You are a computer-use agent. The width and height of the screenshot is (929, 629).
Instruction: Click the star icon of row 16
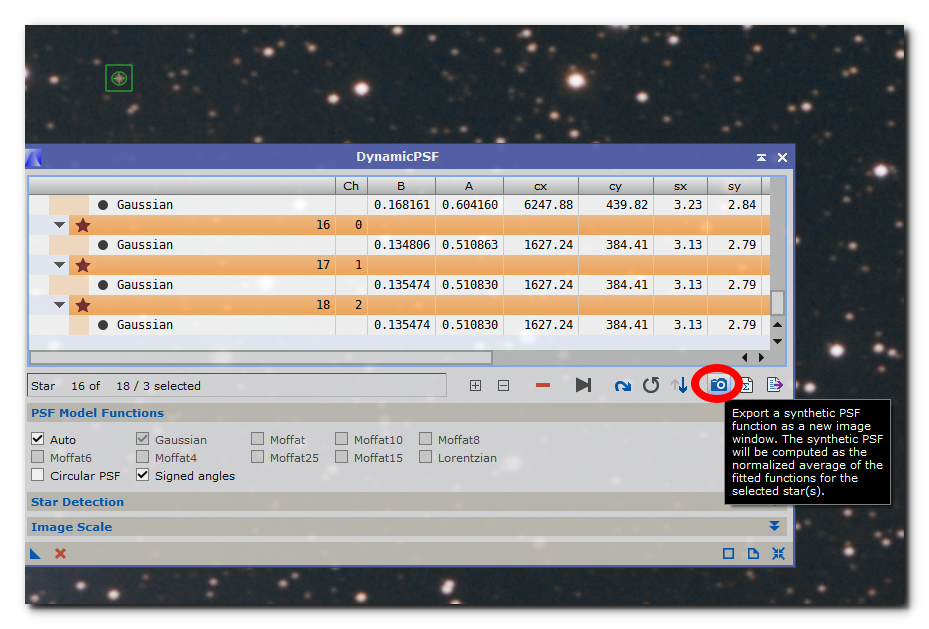point(83,225)
